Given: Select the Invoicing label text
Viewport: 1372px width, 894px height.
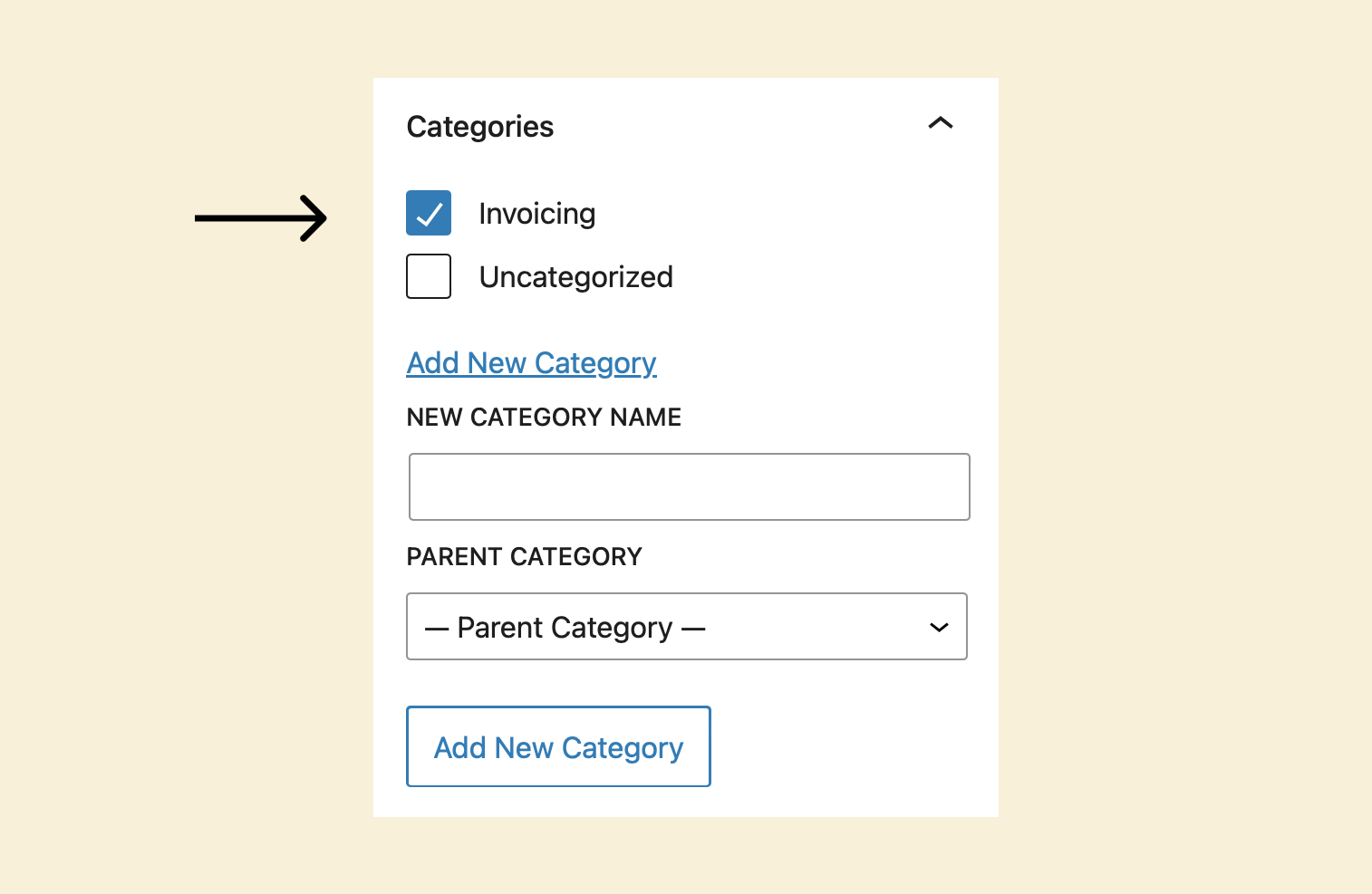Looking at the screenshot, I should point(536,214).
